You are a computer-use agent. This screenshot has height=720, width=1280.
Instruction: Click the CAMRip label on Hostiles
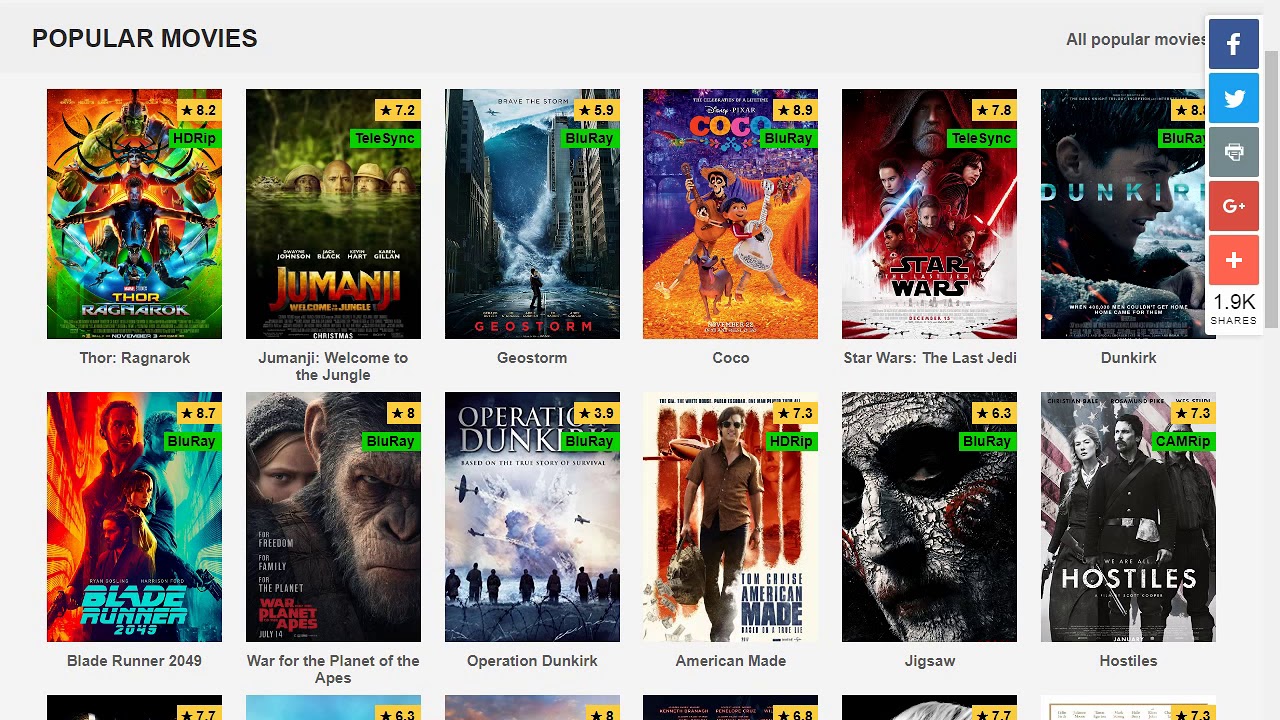pos(1182,441)
